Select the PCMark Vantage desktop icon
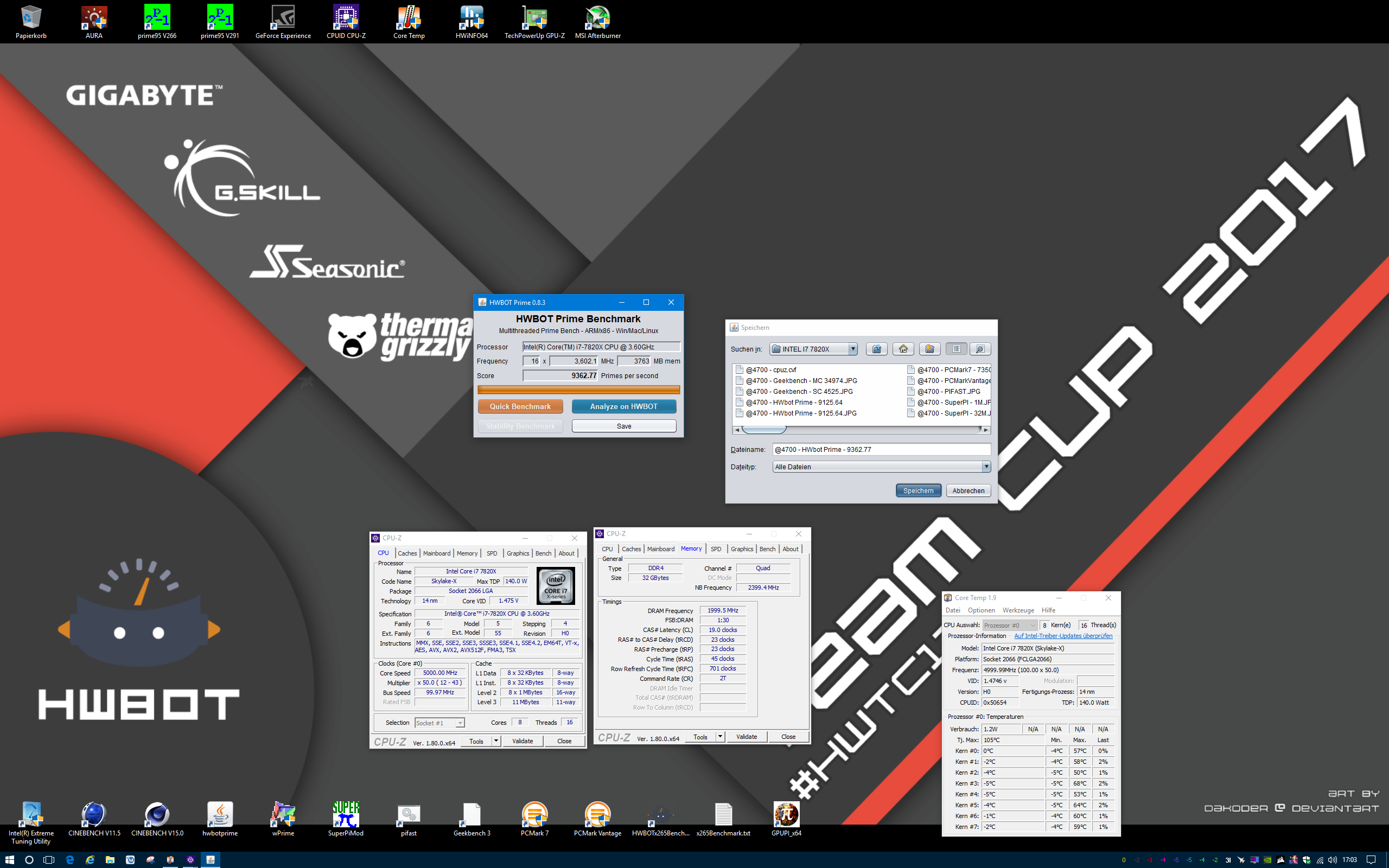This screenshot has height=868, width=1389. tap(597, 819)
